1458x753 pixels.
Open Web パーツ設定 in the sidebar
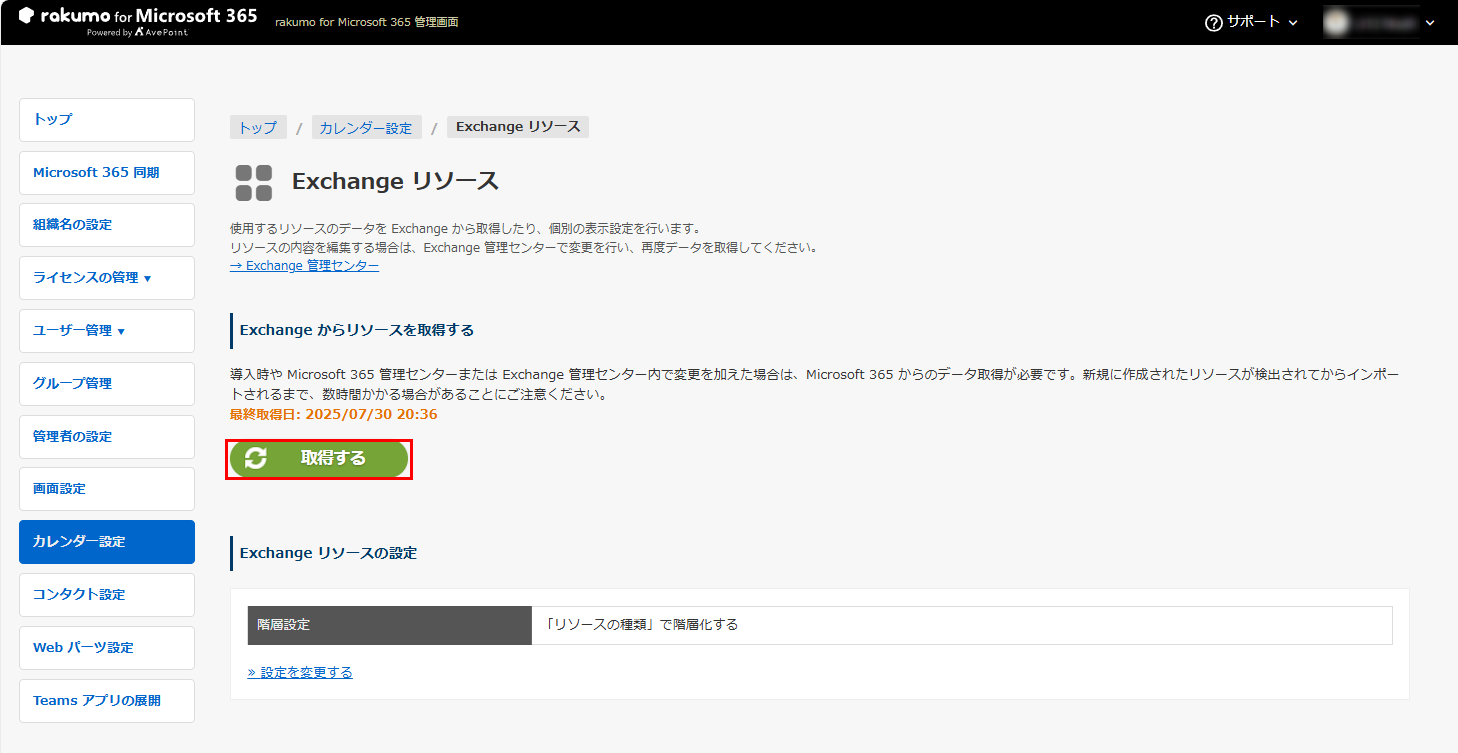107,648
